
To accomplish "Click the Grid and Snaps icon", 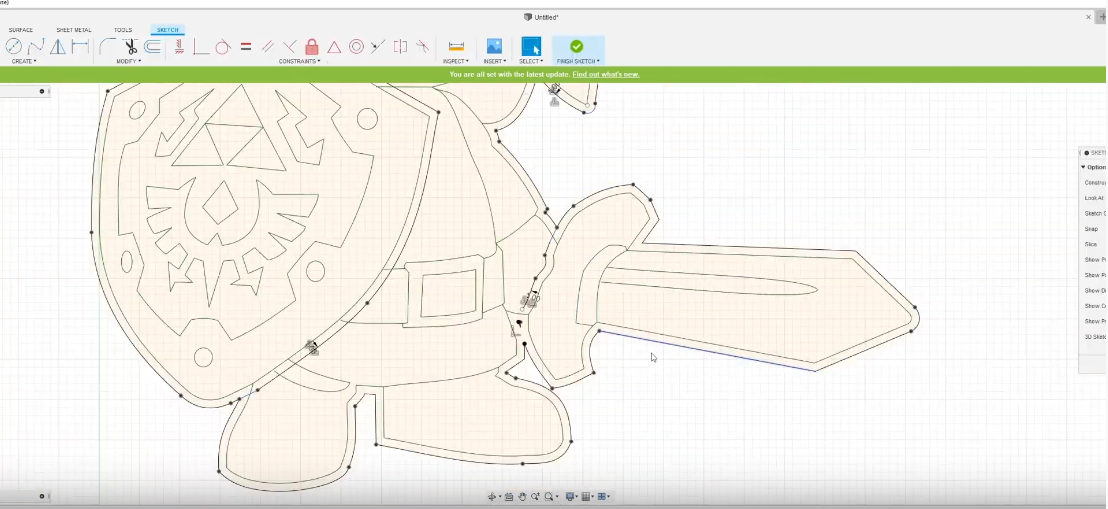I will click(x=585, y=497).
